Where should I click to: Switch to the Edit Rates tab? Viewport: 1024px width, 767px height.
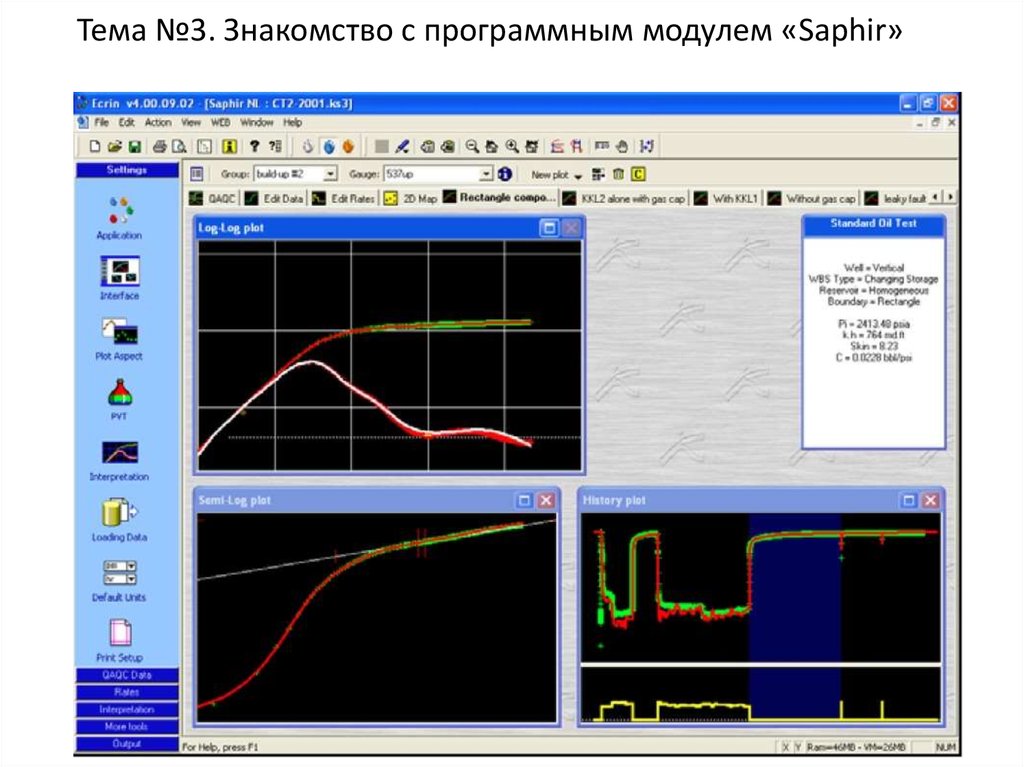344,199
